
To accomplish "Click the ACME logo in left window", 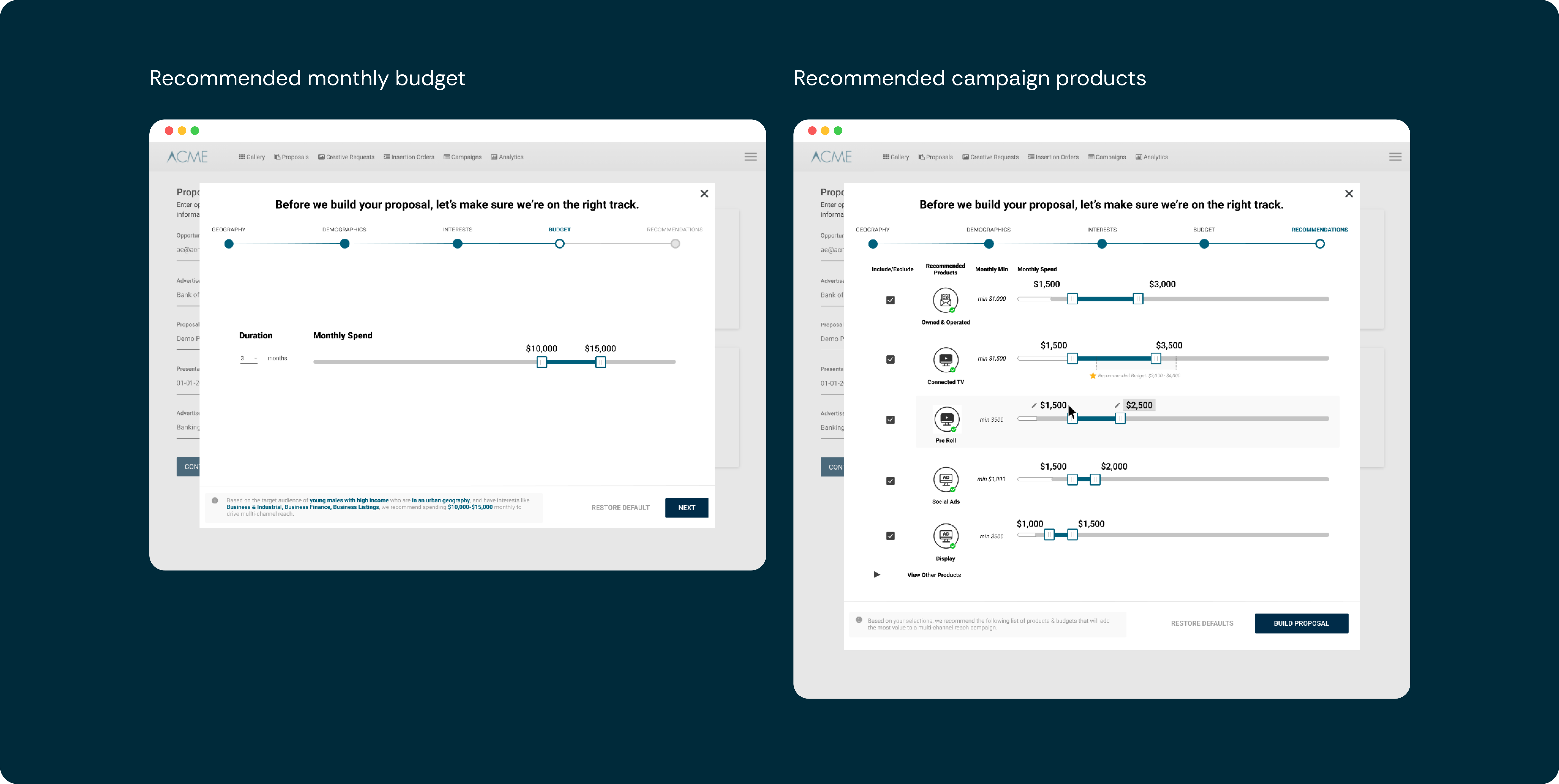I will click(x=188, y=157).
